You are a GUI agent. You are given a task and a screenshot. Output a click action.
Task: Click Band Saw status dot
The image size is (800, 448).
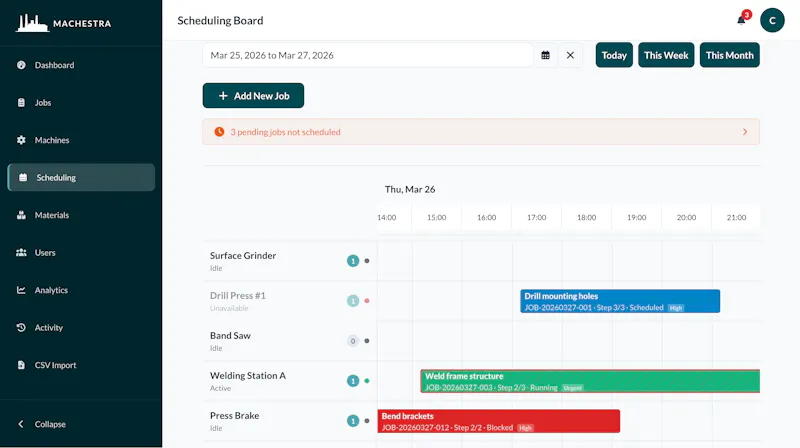click(x=367, y=341)
